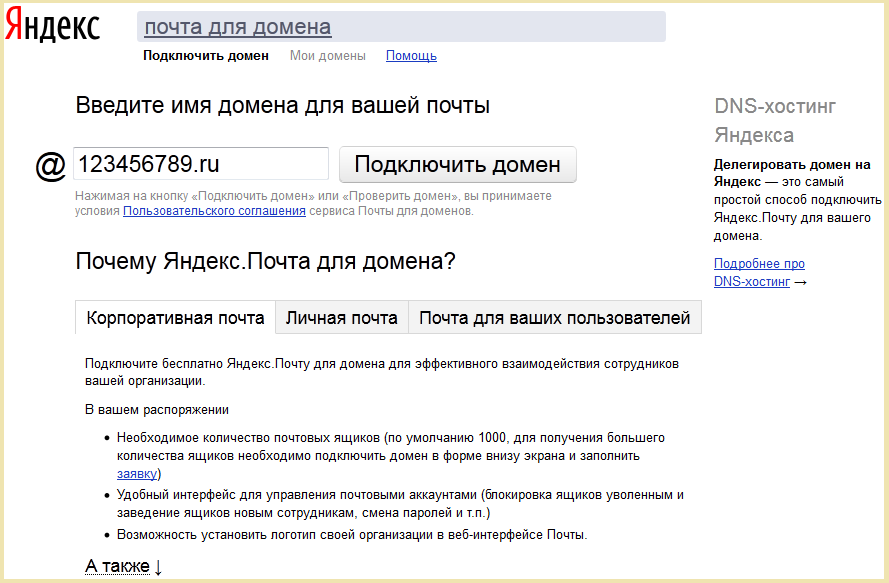Click the bullet about 'Возможность установить логотип'
Image resolution: width=889 pixels, height=583 pixels.
352,534
